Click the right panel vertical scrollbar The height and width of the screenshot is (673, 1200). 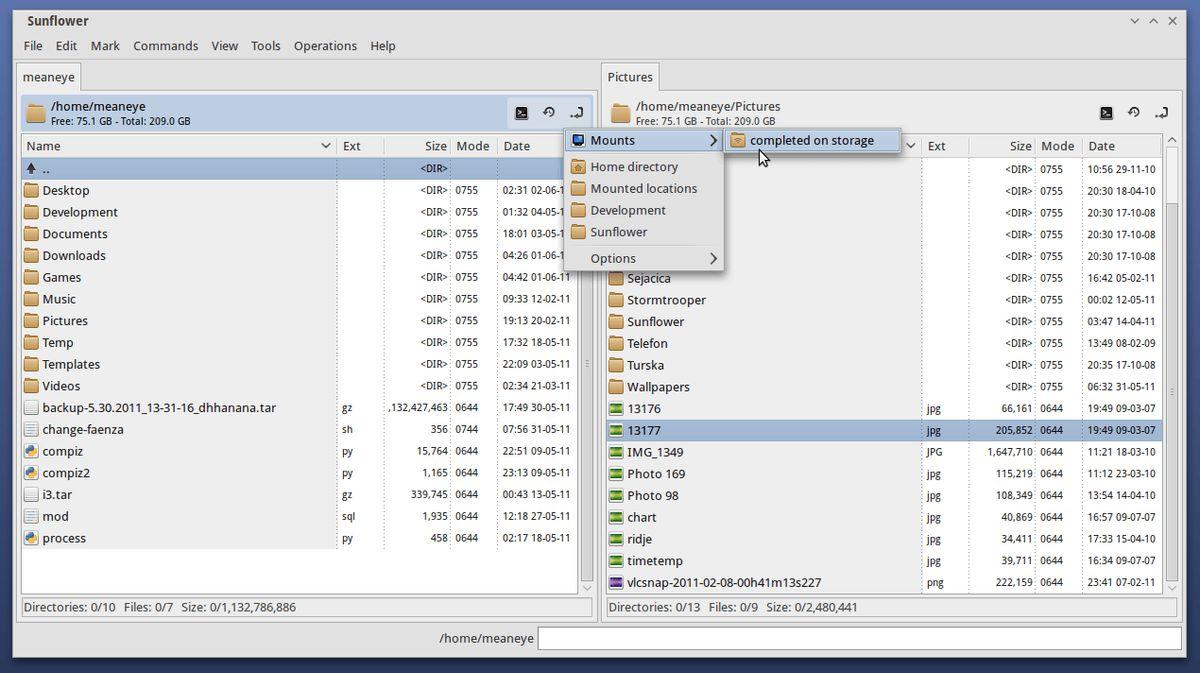coord(1172,300)
